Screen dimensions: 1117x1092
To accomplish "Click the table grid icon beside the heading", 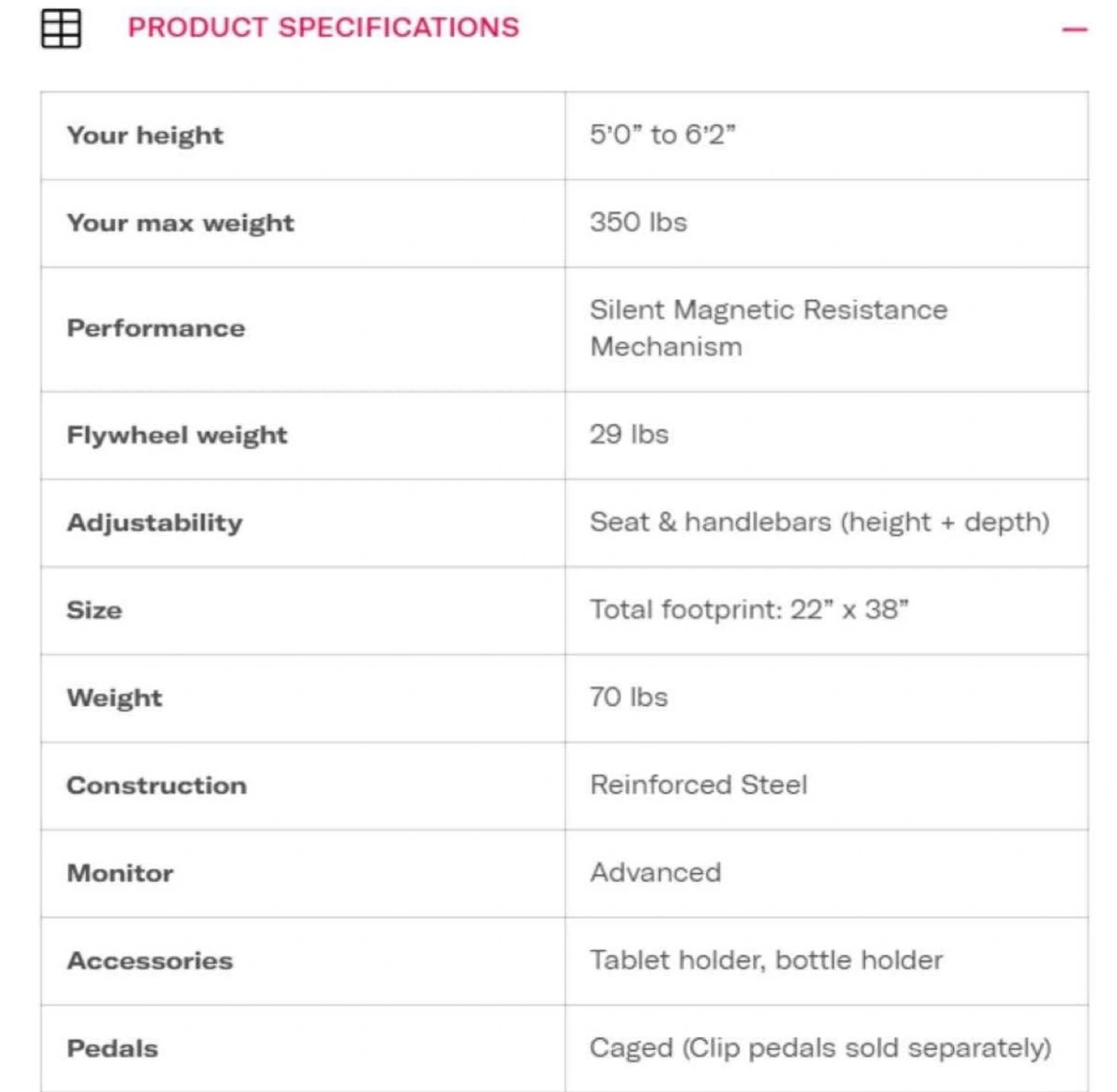I will coord(61,29).
